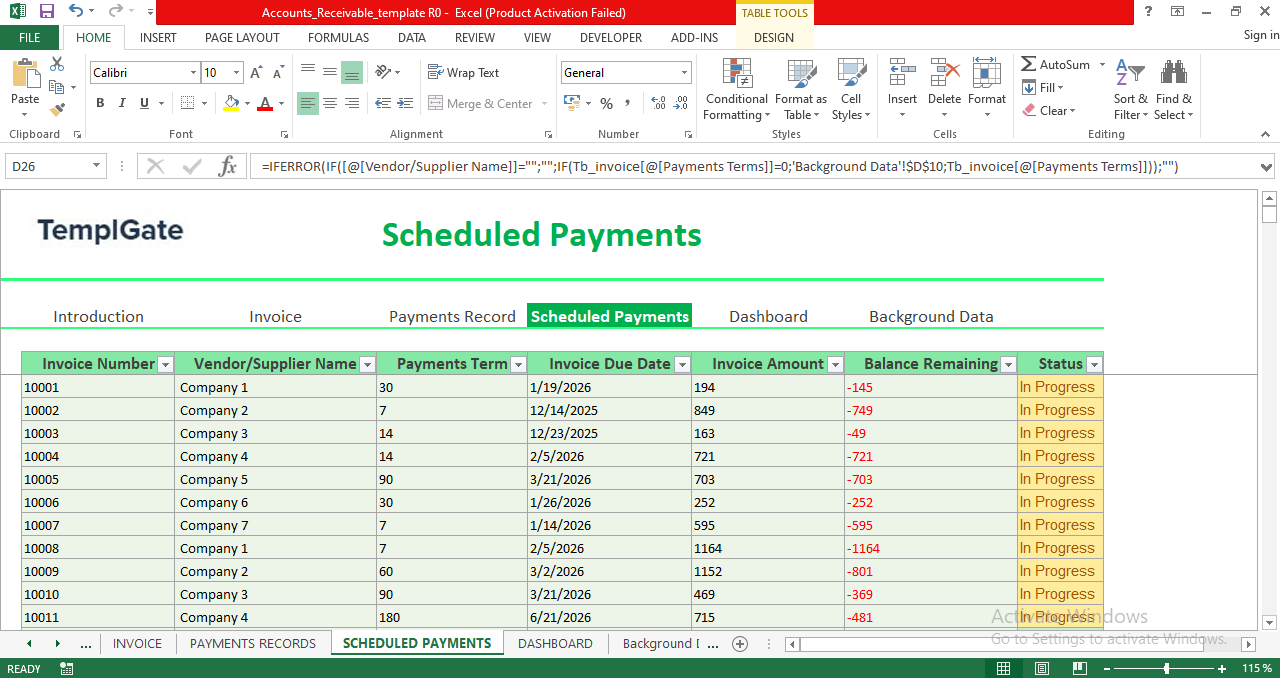Decrease font size with the smaller A icon

click(x=277, y=73)
